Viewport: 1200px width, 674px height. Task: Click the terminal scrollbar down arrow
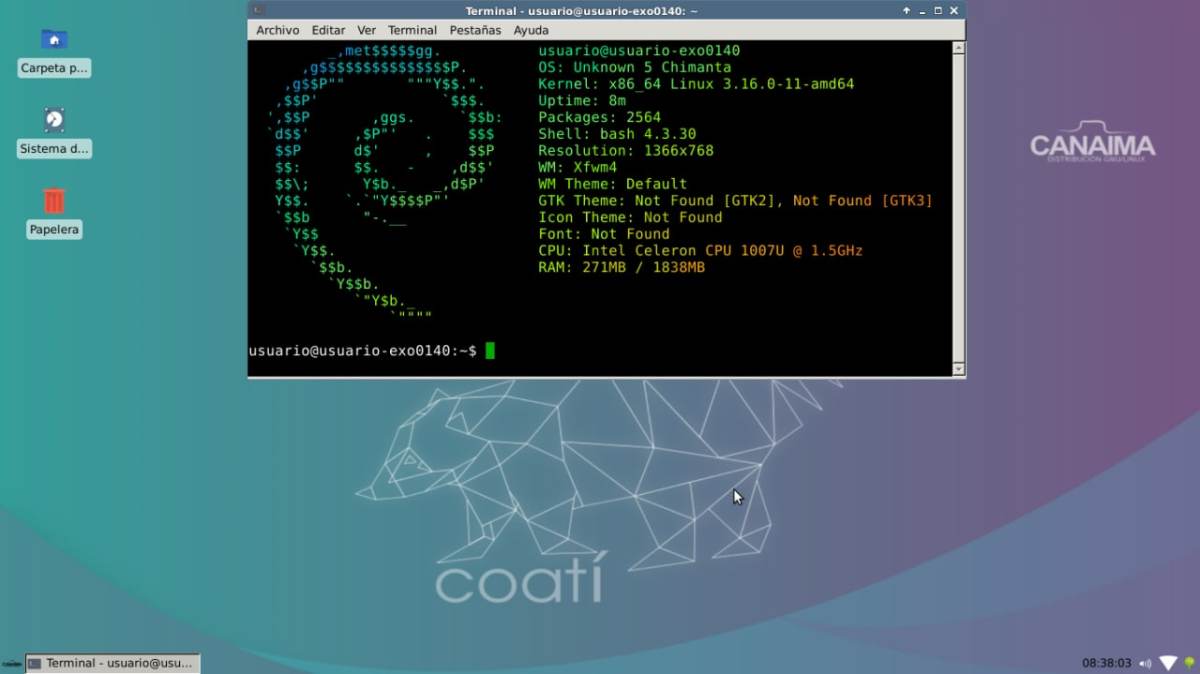[958, 369]
